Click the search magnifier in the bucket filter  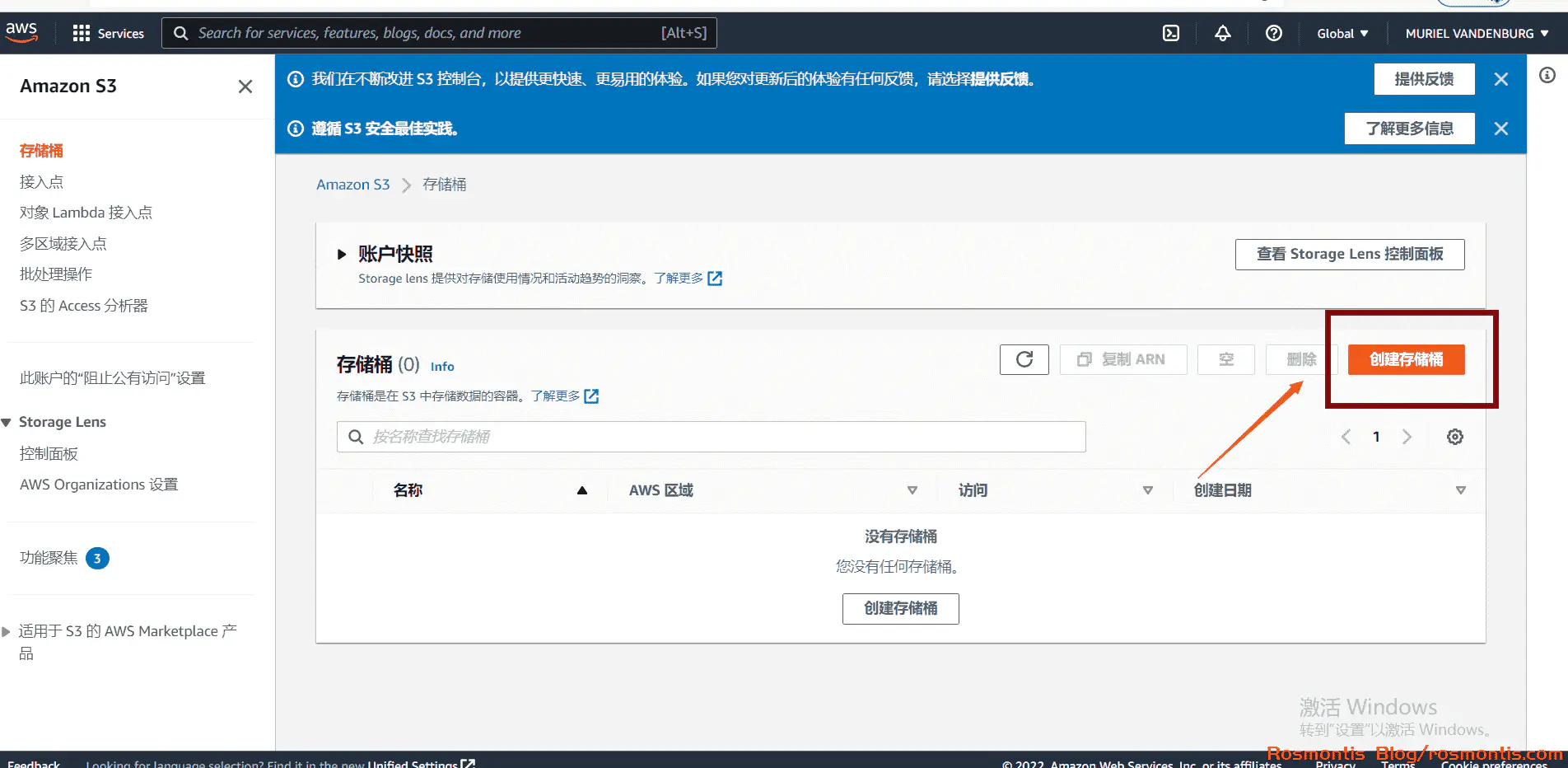point(356,437)
